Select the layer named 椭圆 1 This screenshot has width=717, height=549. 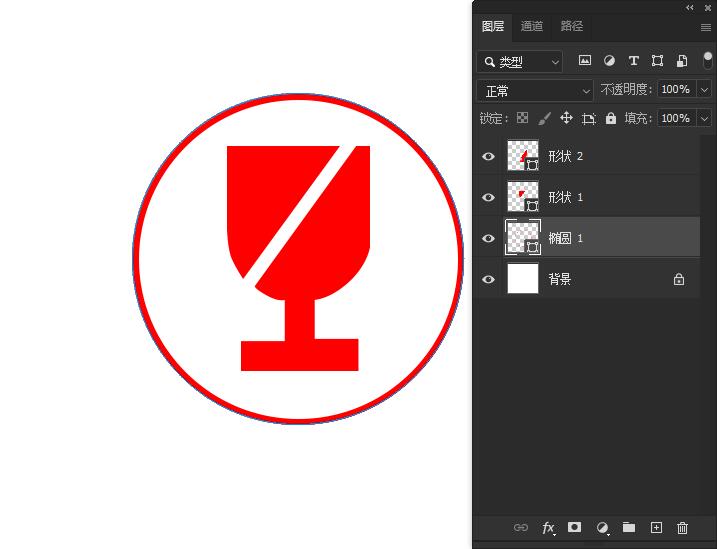[x=566, y=238]
